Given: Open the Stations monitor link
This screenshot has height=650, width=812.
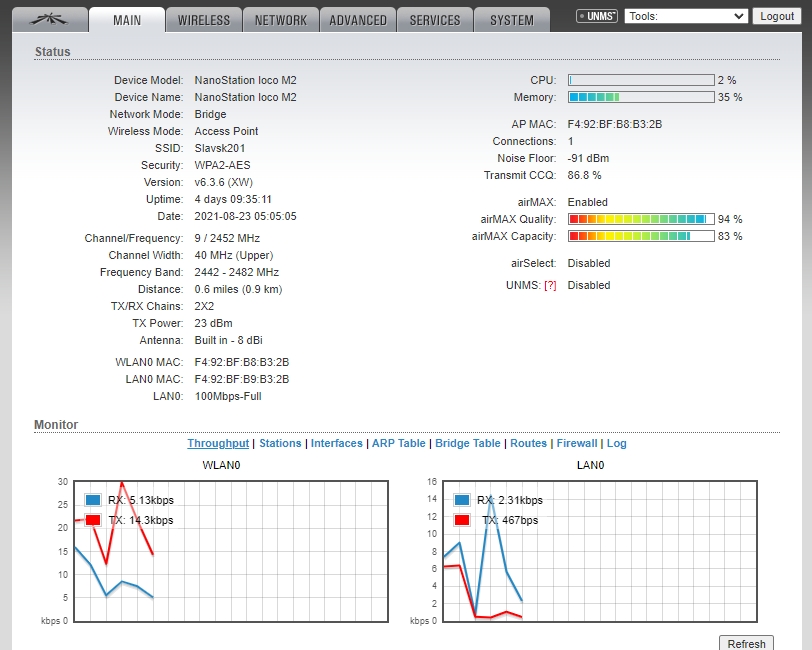Looking at the screenshot, I should click(280, 443).
